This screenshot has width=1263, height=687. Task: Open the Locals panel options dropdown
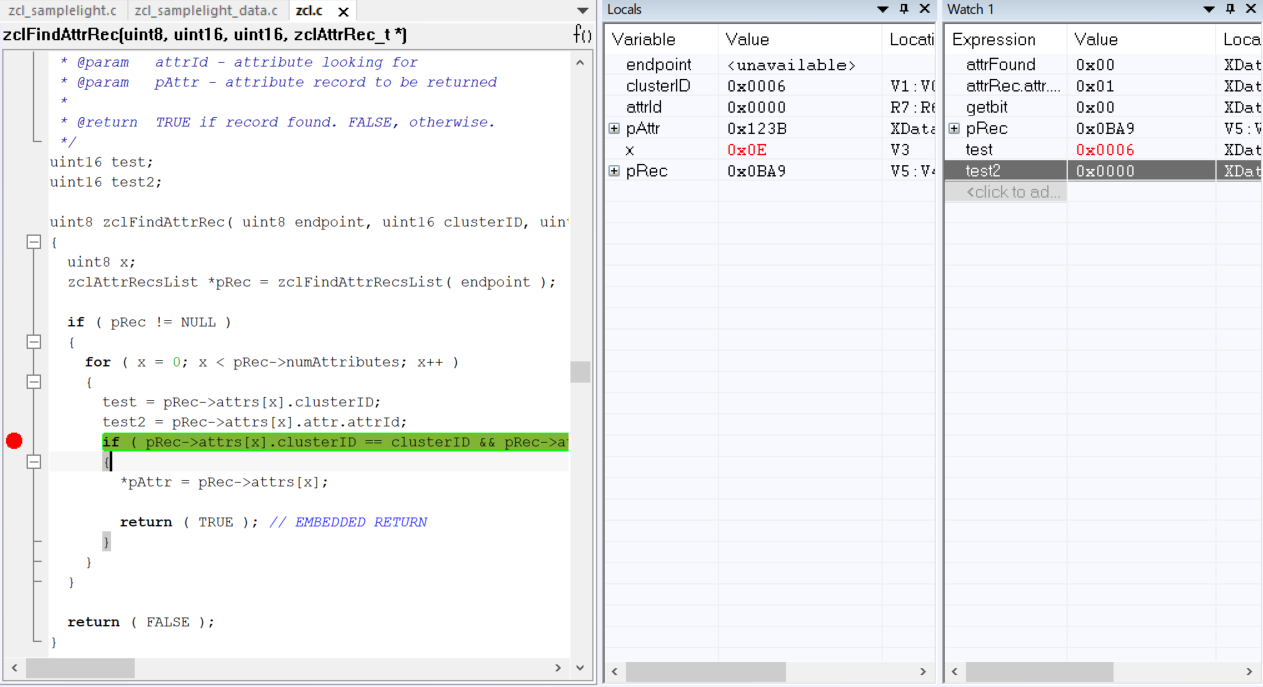(x=883, y=9)
